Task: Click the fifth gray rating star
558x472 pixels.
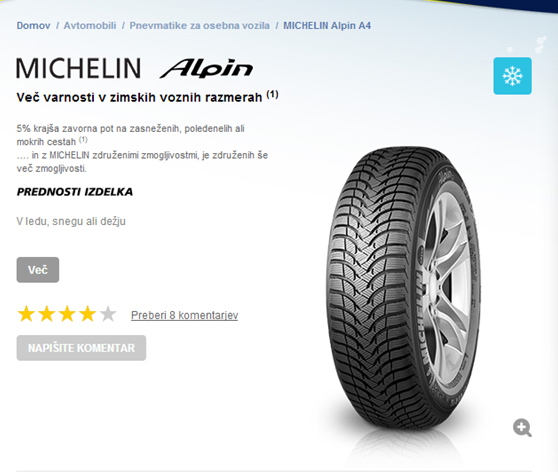Action: point(108,314)
